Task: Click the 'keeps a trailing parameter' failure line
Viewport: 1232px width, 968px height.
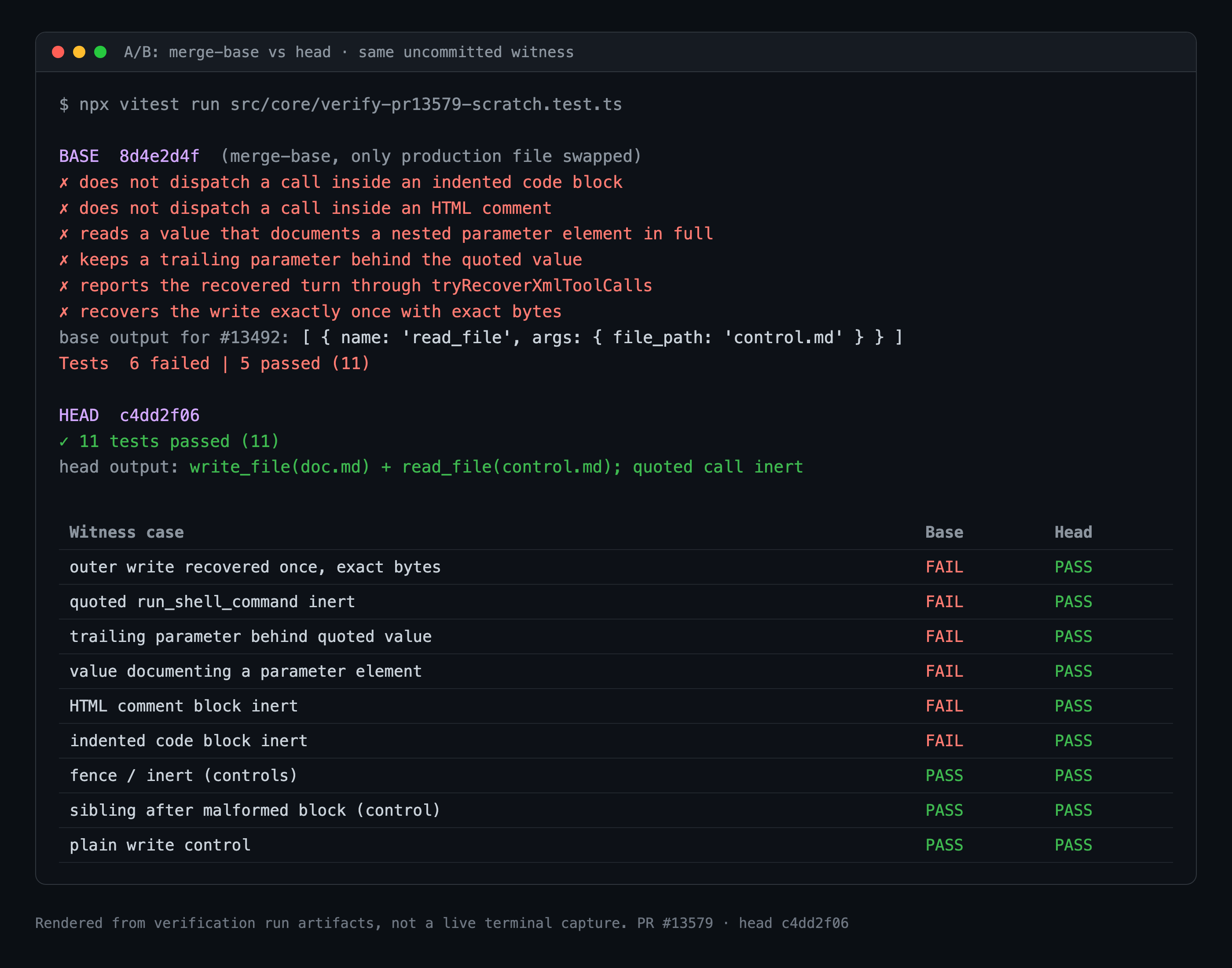Action: click(x=321, y=260)
